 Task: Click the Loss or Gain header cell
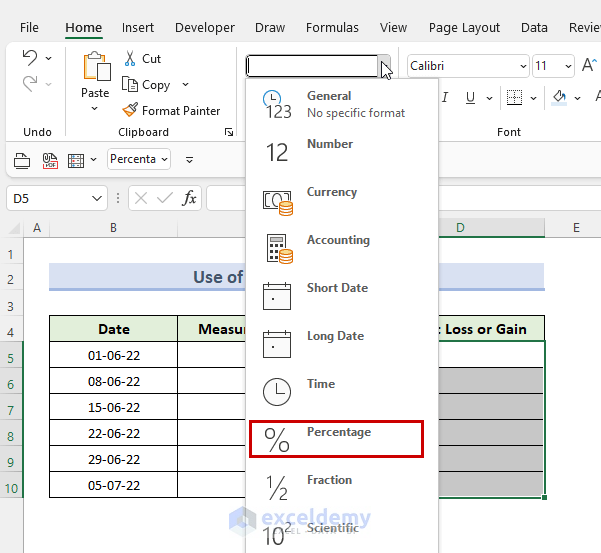(491, 329)
